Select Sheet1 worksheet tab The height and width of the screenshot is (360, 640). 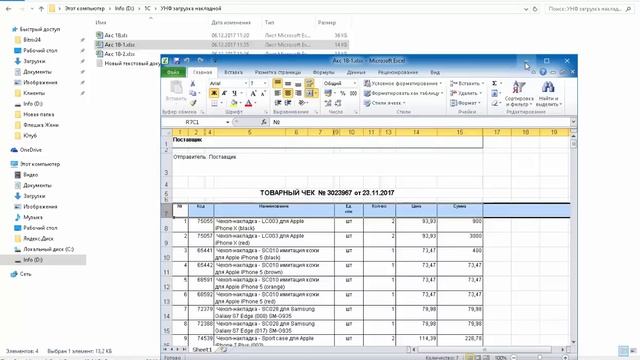pyautogui.click(x=202, y=350)
